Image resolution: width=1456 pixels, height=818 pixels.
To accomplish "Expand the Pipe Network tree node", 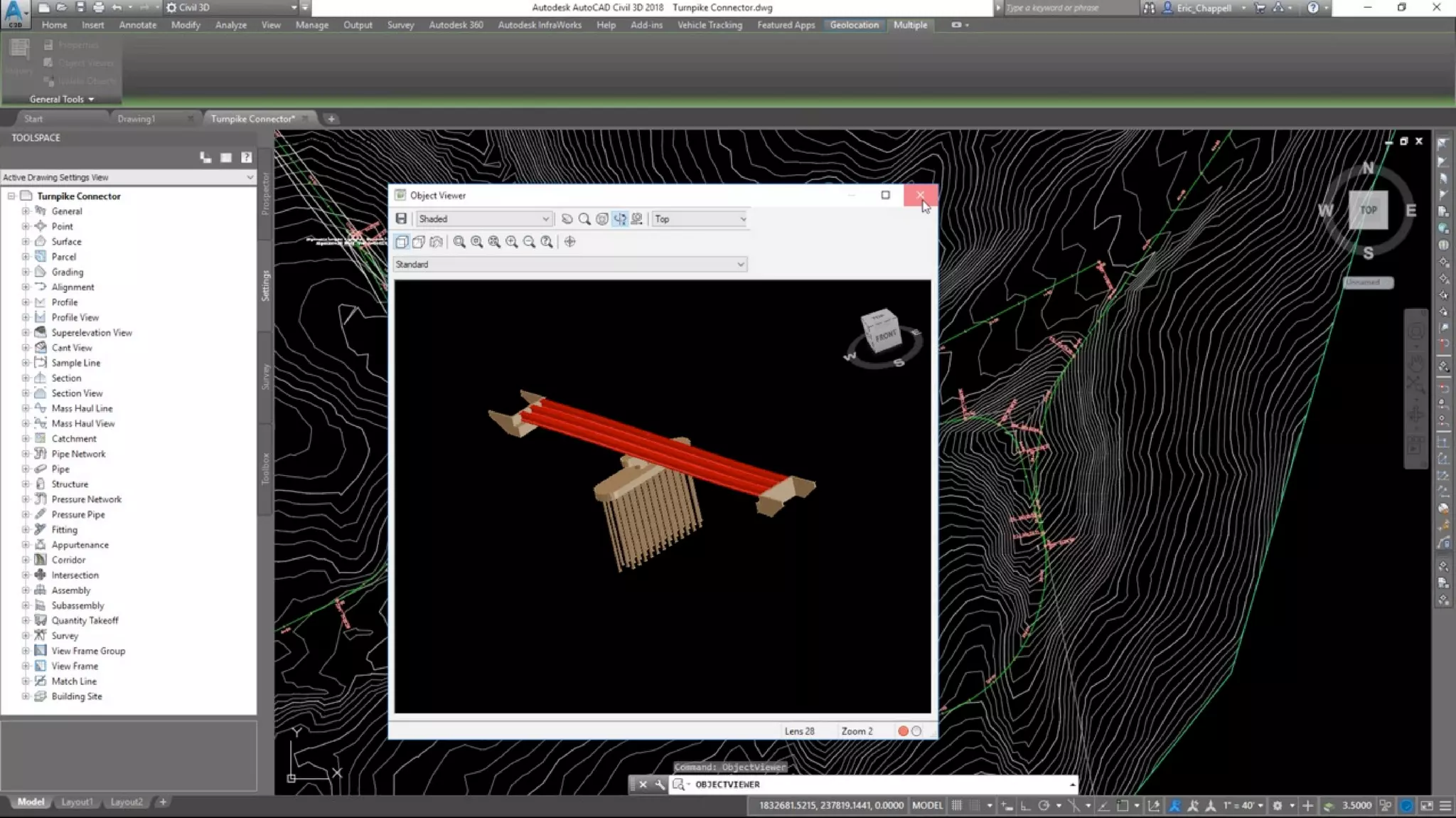I will 26,454.
